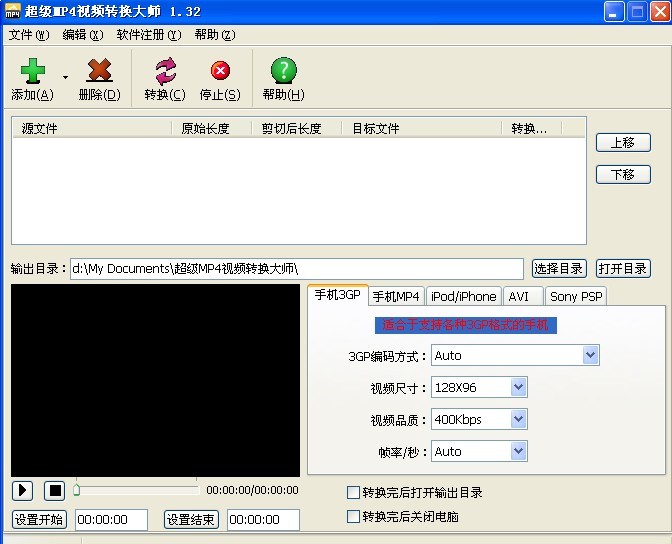Click the 下移 (move down) button
The width and height of the screenshot is (672, 544).
pos(623,174)
